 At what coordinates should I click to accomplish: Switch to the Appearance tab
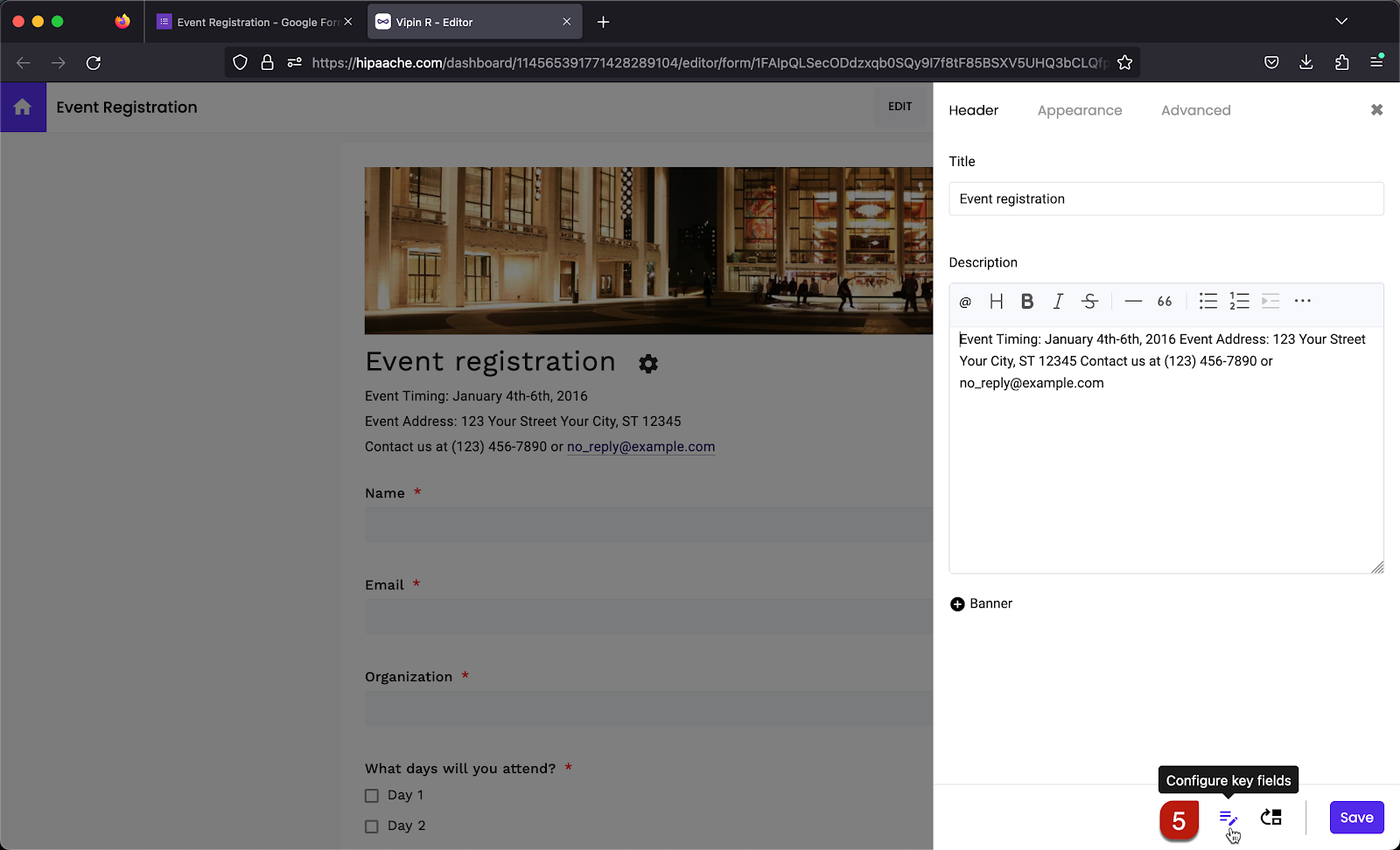1080,110
